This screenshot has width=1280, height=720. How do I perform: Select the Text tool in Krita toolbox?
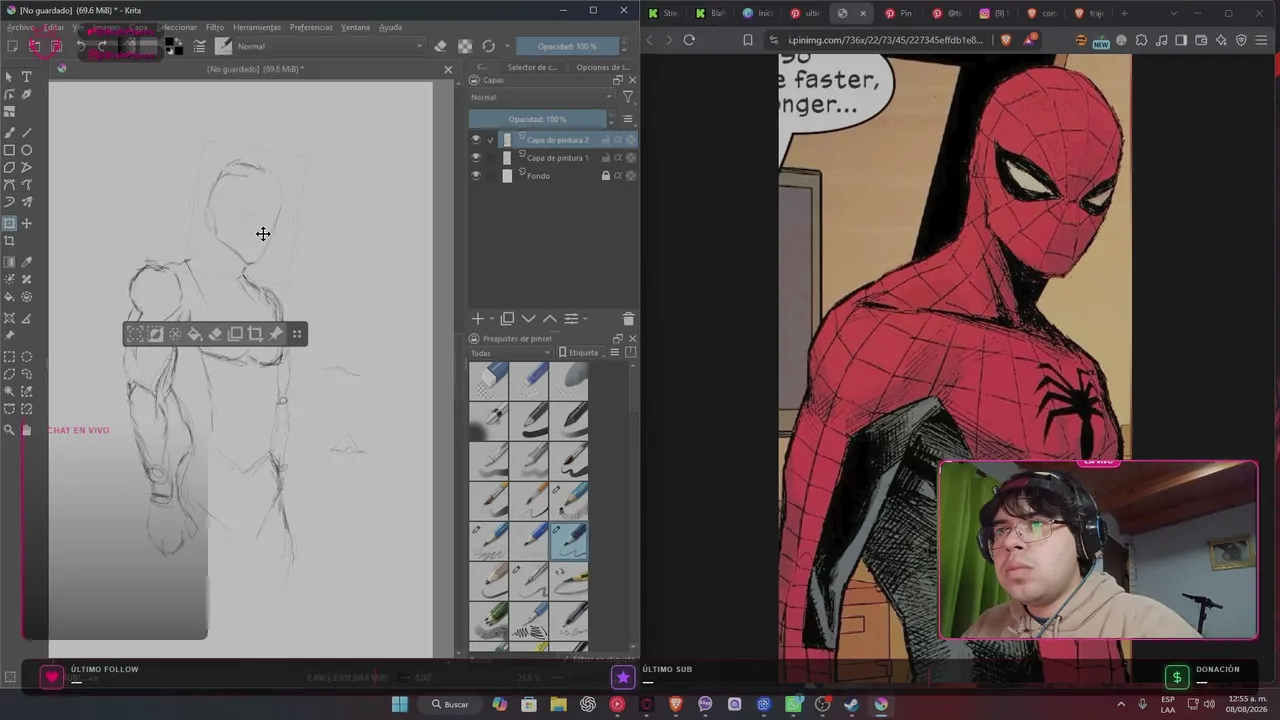pyautogui.click(x=27, y=77)
